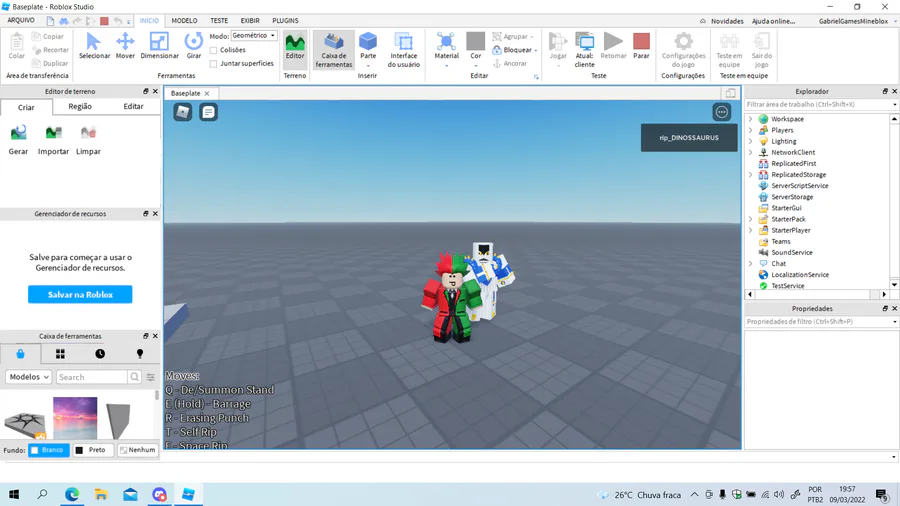The width and height of the screenshot is (900, 506).
Task: Open the Modo Geométrico dropdown
Action: tap(254, 36)
